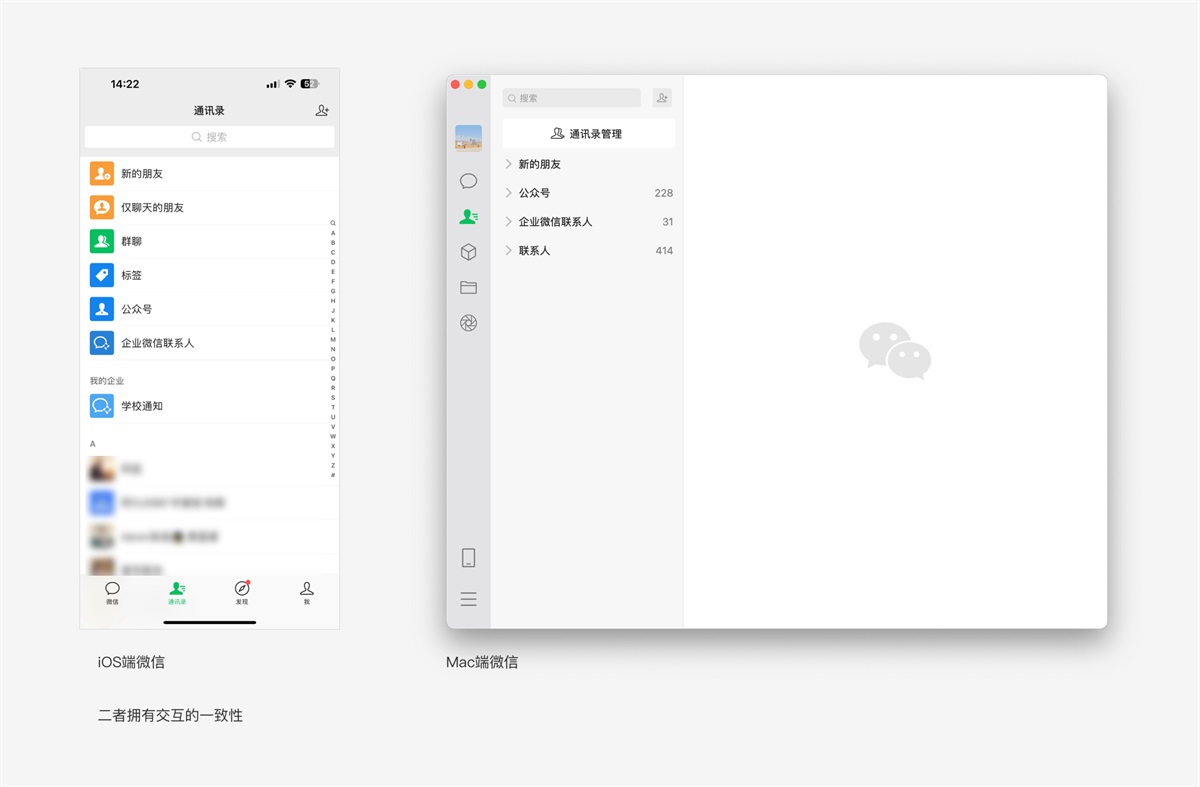Tap add contact icon in iOS header

[322, 111]
